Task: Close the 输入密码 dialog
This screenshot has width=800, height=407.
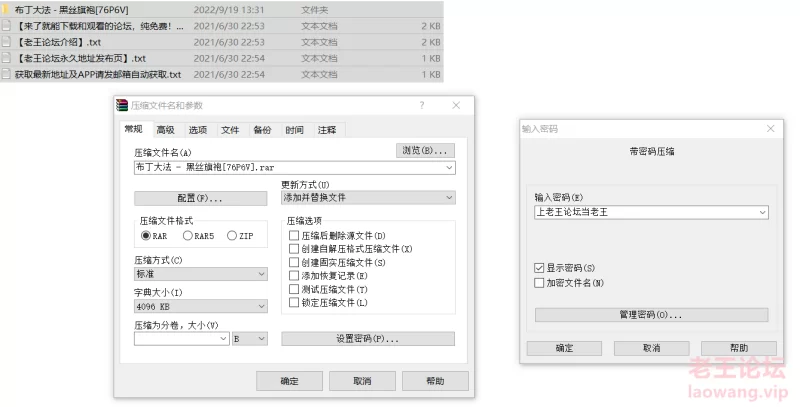Action: tap(770, 129)
